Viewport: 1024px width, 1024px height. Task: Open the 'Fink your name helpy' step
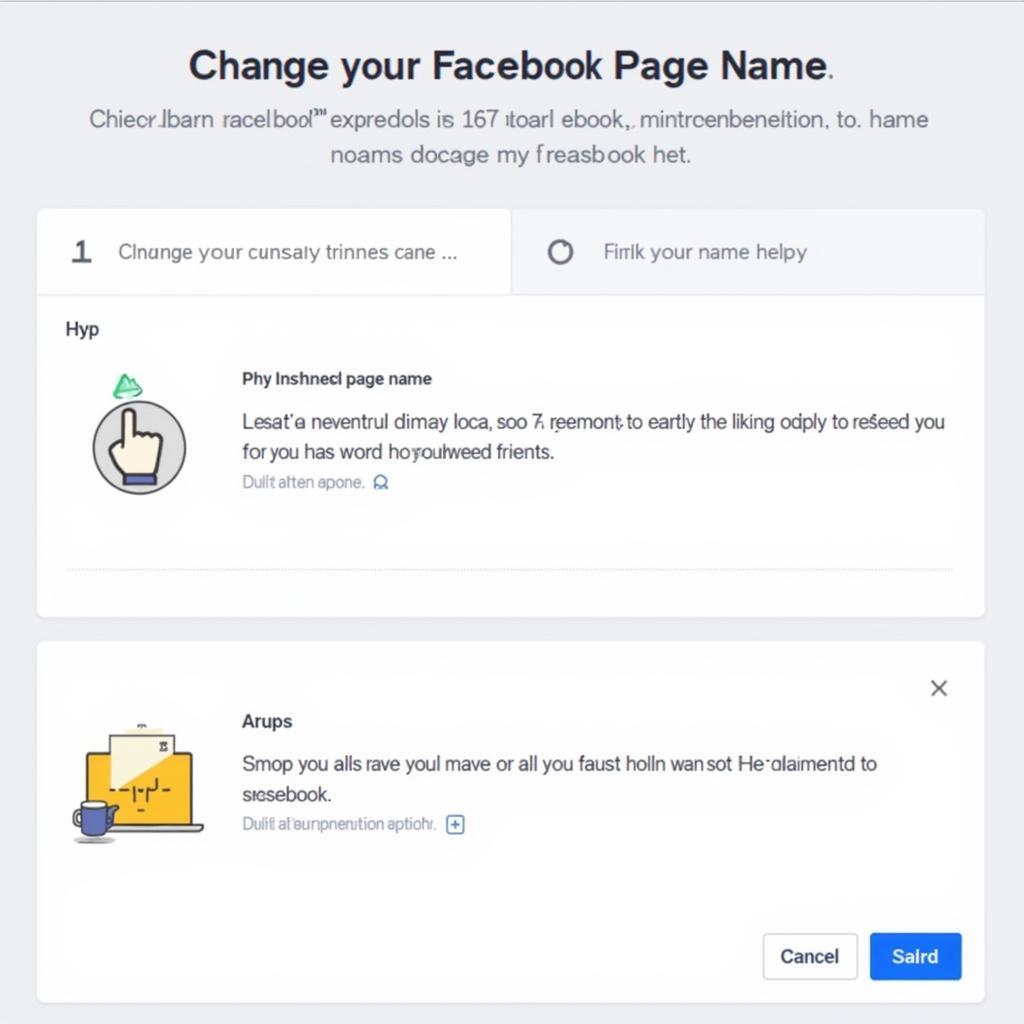tap(705, 252)
